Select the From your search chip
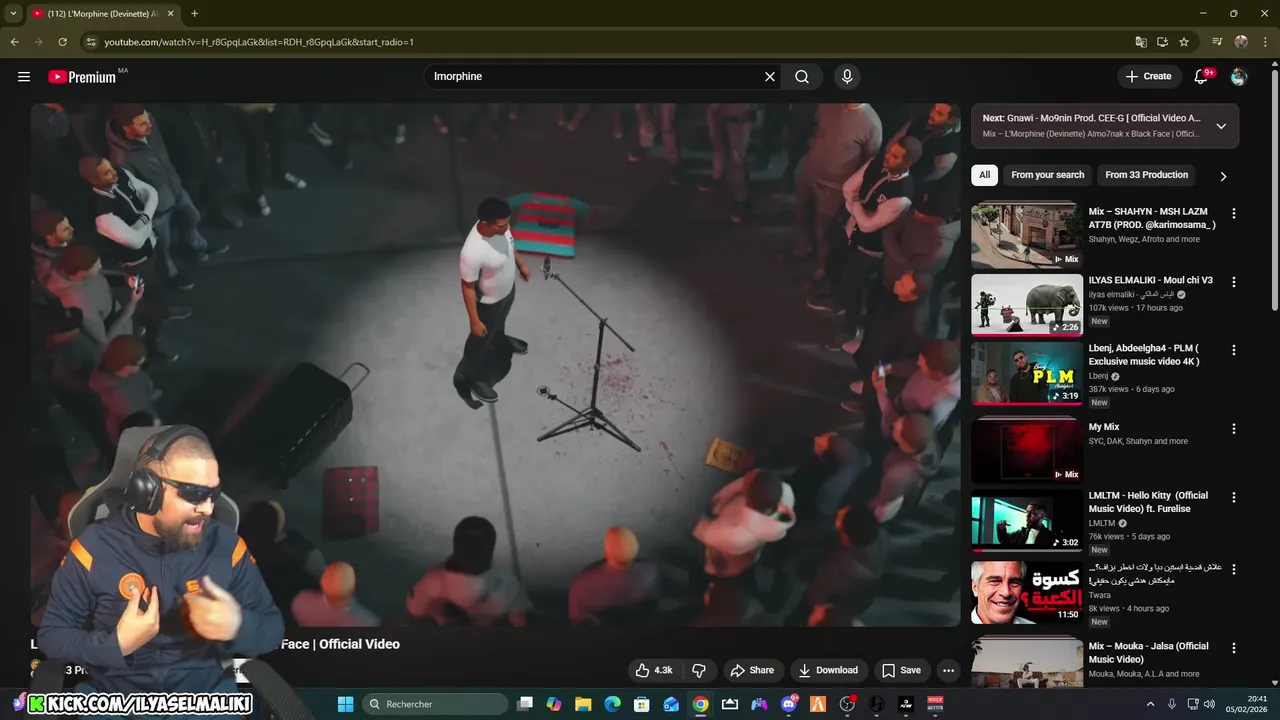 point(1047,175)
